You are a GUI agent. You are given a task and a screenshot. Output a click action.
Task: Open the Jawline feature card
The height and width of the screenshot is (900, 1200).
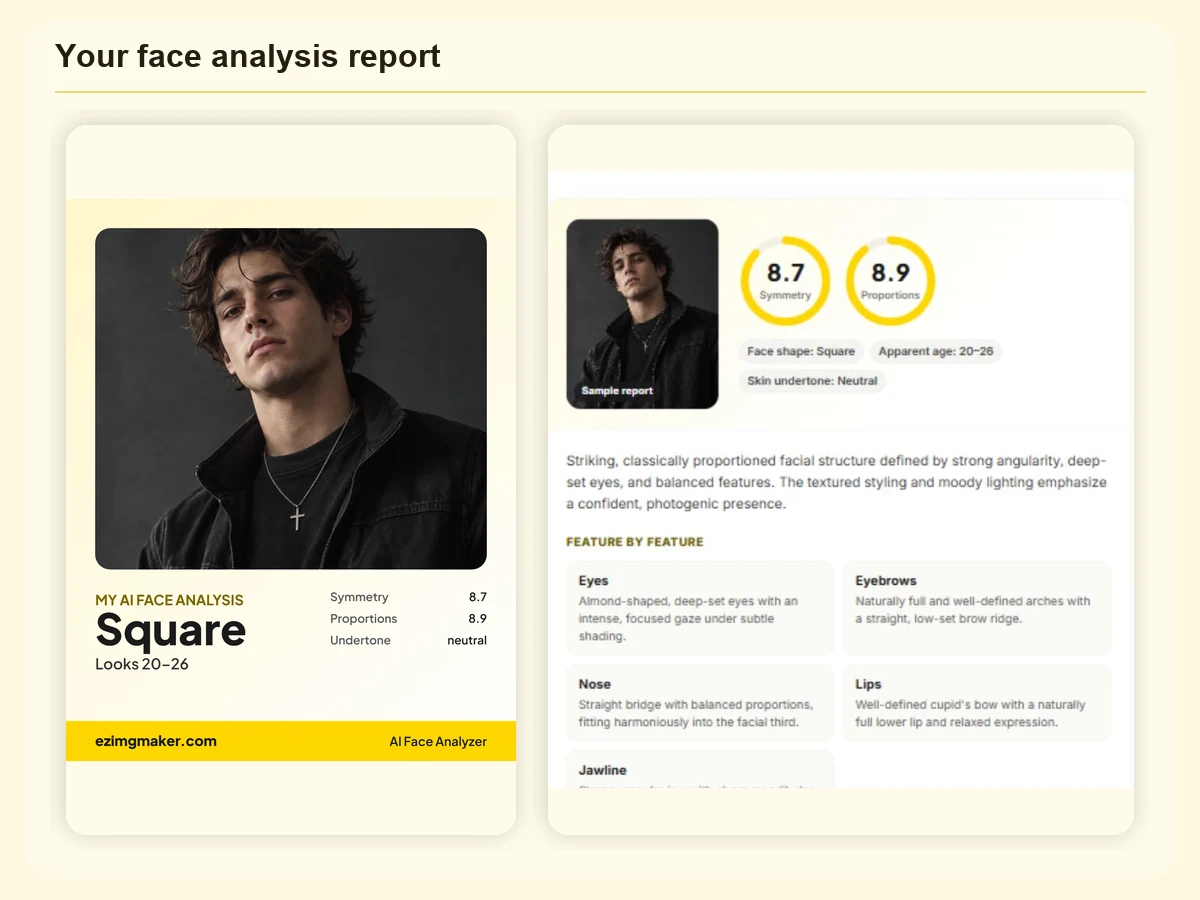(700, 769)
